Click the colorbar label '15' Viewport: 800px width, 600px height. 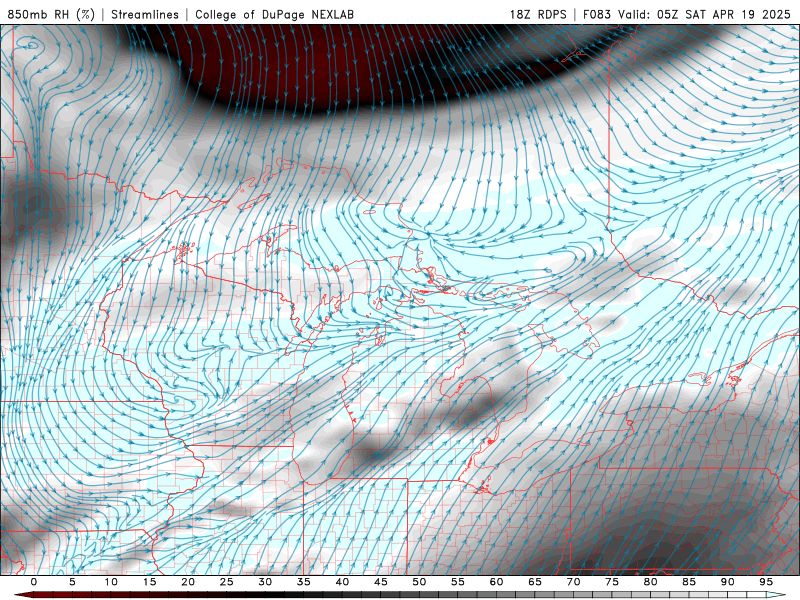tap(149, 582)
